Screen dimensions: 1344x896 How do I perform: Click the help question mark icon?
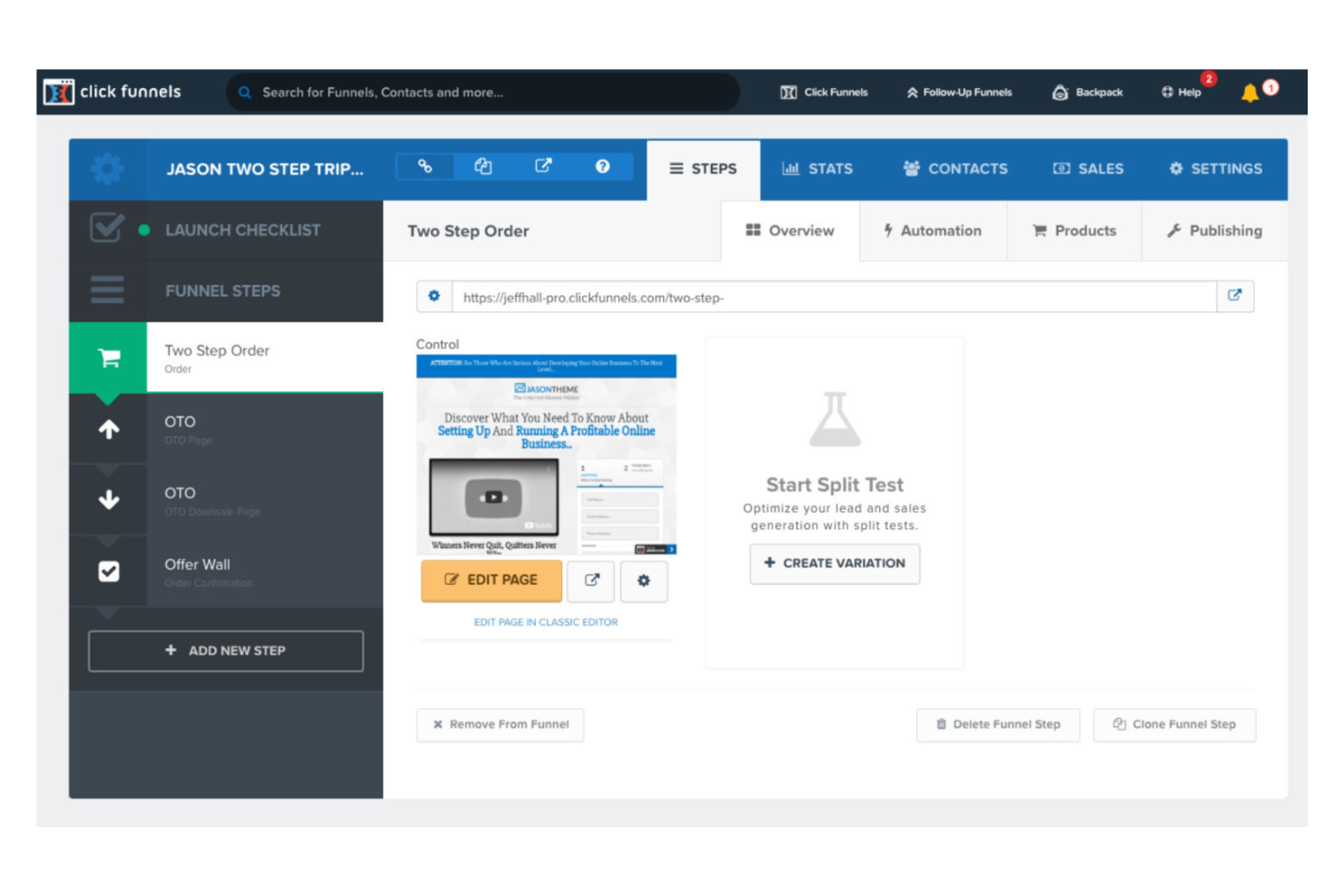coord(602,168)
